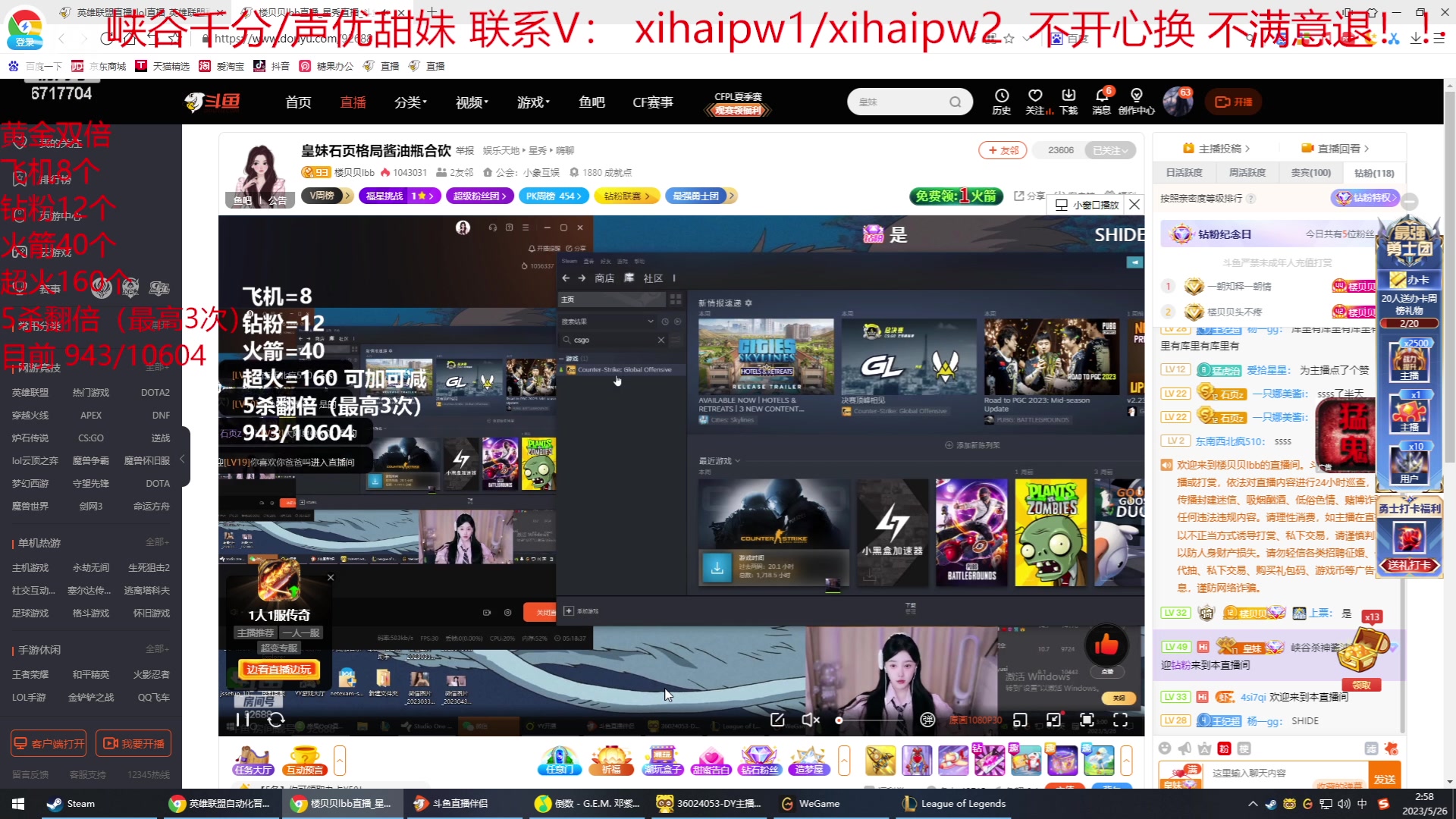Image resolution: width=1456 pixels, height=819 pixels.
Task: Open the 已关注 follow status dropdown
Action: pos(1110,149)
